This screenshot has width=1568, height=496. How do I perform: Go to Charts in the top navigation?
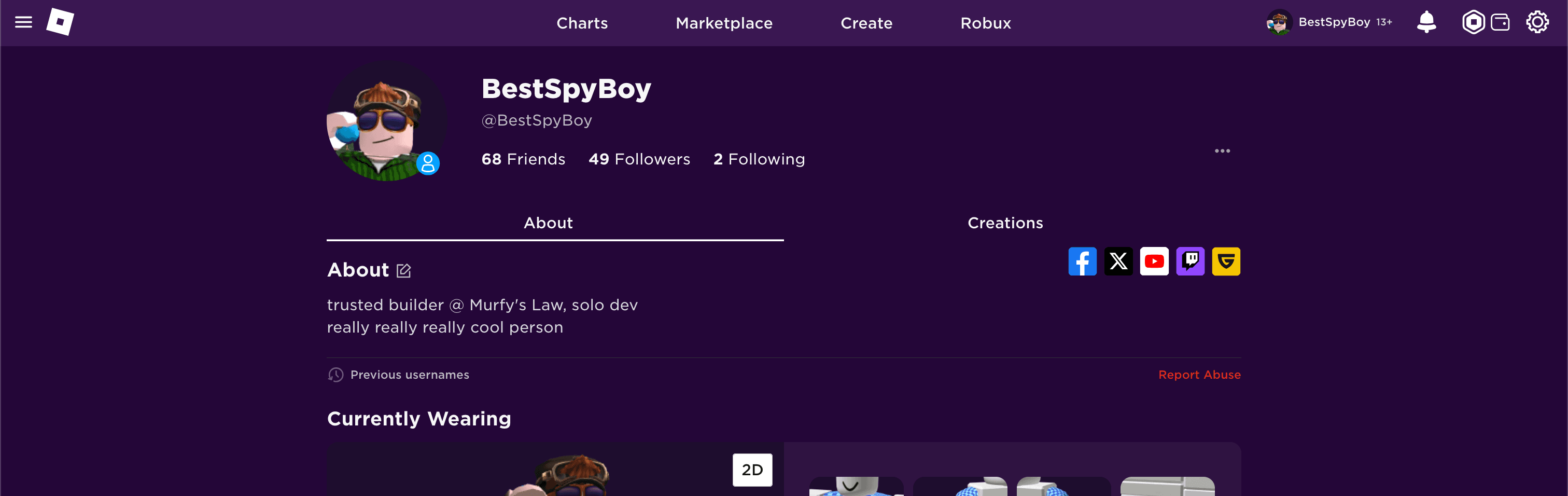[x=582, y=23]
